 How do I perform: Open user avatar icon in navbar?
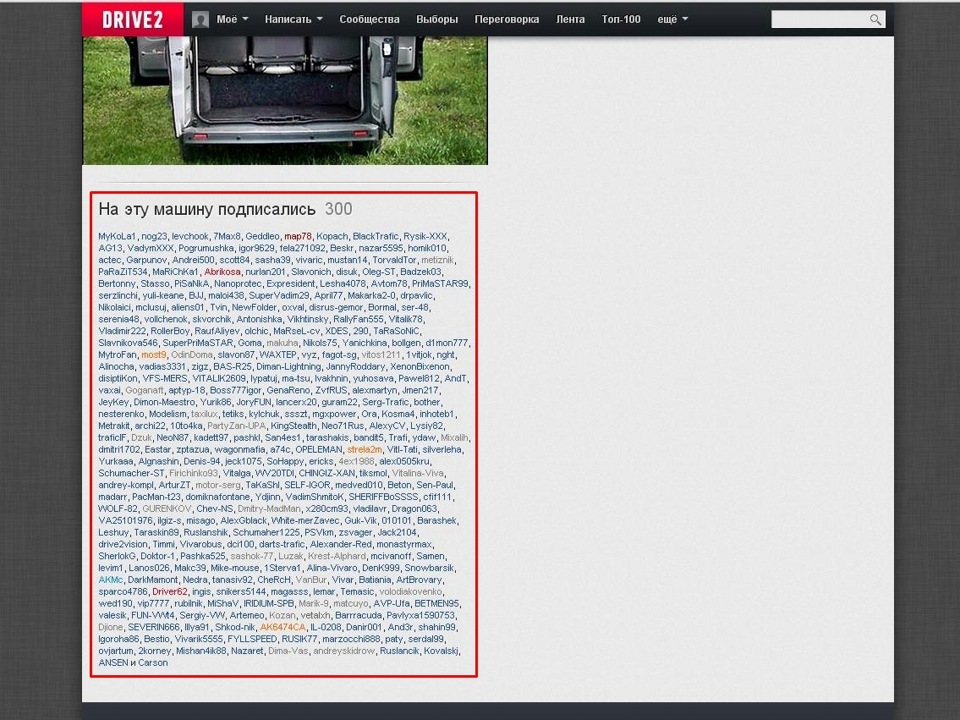[x=200, y=20]
